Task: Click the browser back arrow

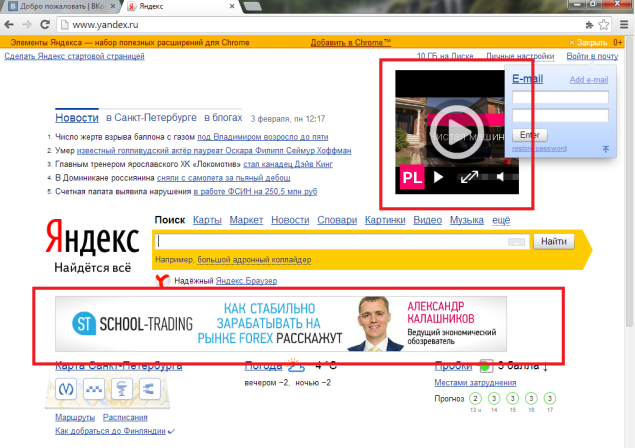Action: tap(9, 25)
